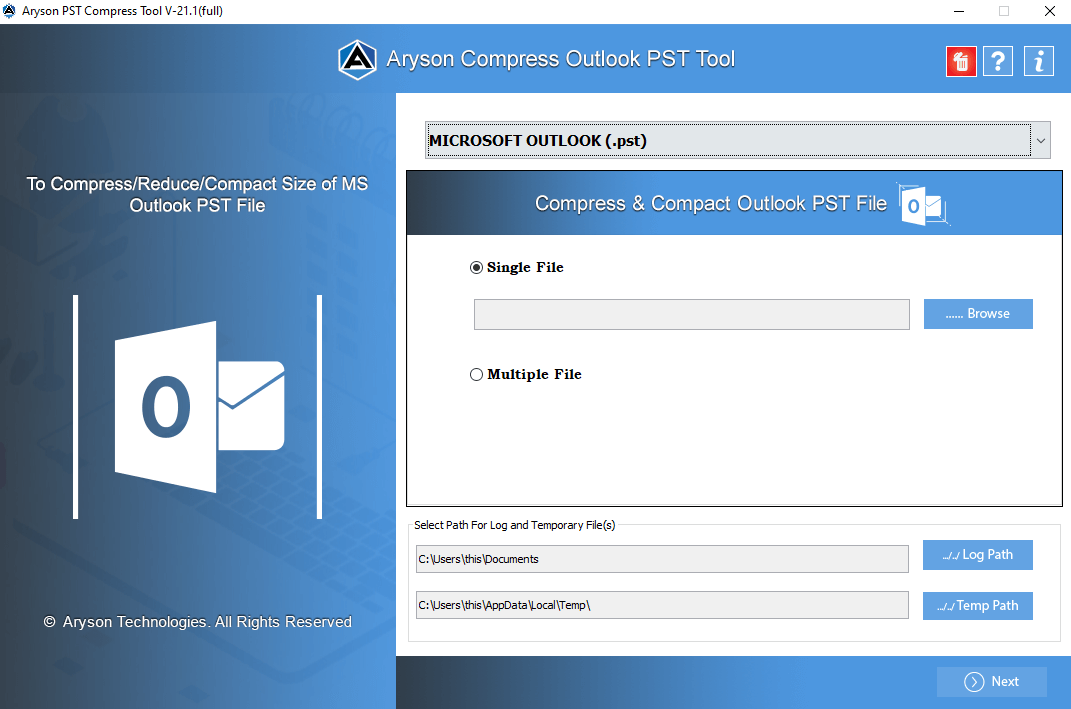Open the help question mark icon
Image resolution: width=1071 pixels, height=709 pixels.
point(998,61)
